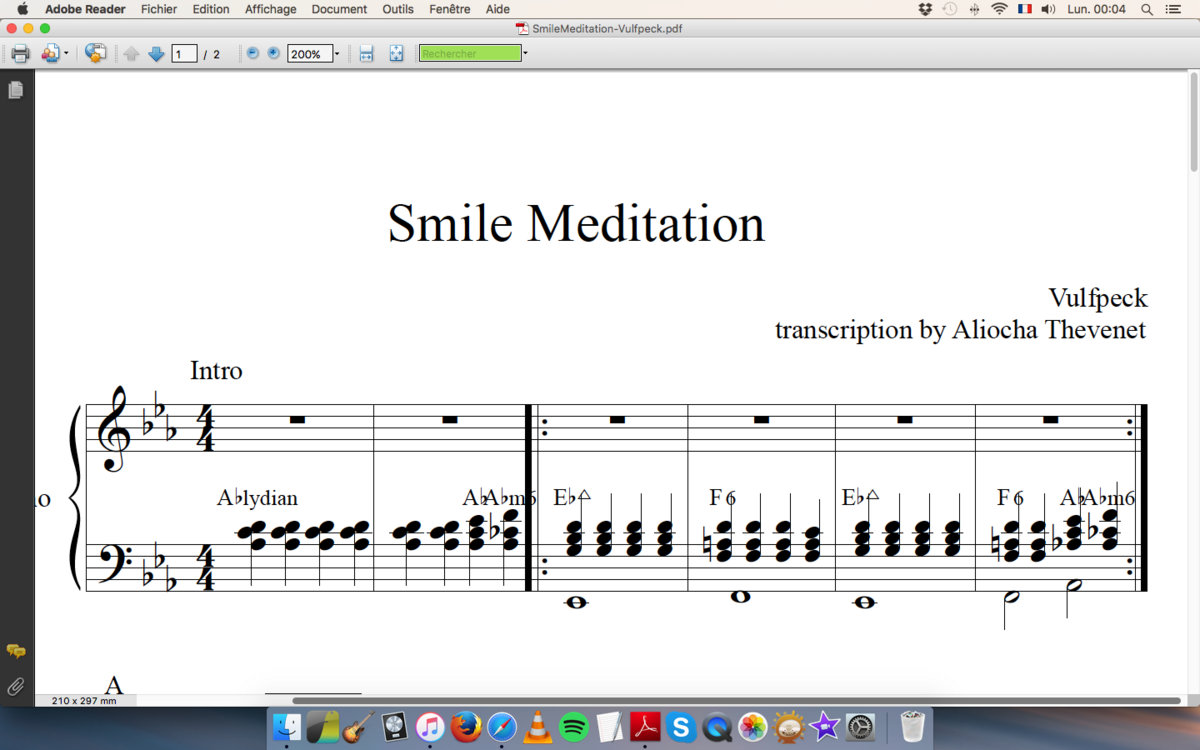Image resolution: width=1200 pixels, height=750 pixels.
Task: Open iMovie star icon in dock
Action: pyautogui.click(x=825, y=727)
